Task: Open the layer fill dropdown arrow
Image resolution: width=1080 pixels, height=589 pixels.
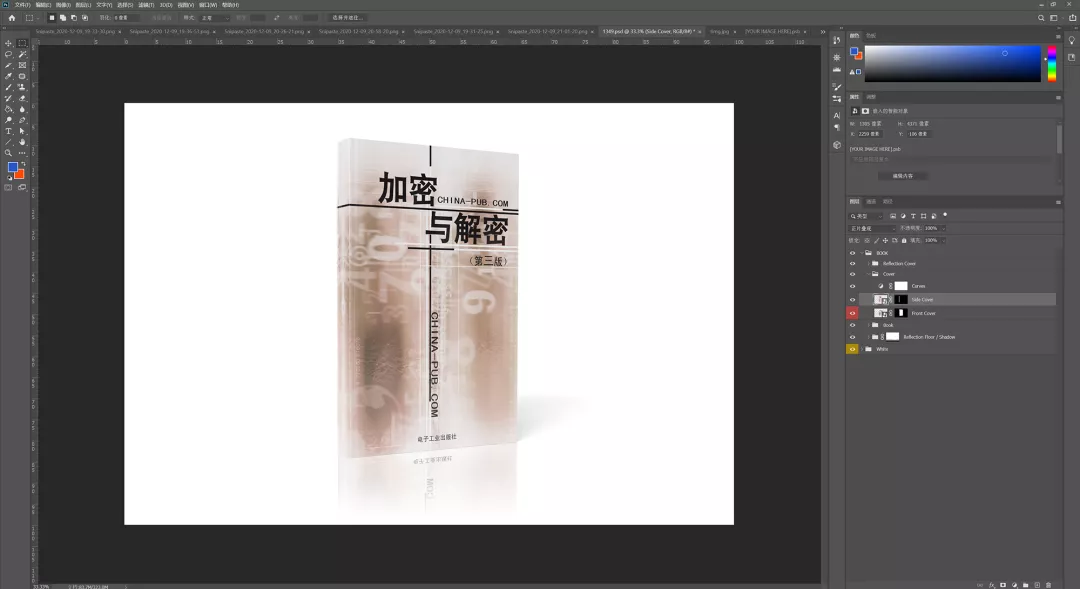Action: [943, 240]
